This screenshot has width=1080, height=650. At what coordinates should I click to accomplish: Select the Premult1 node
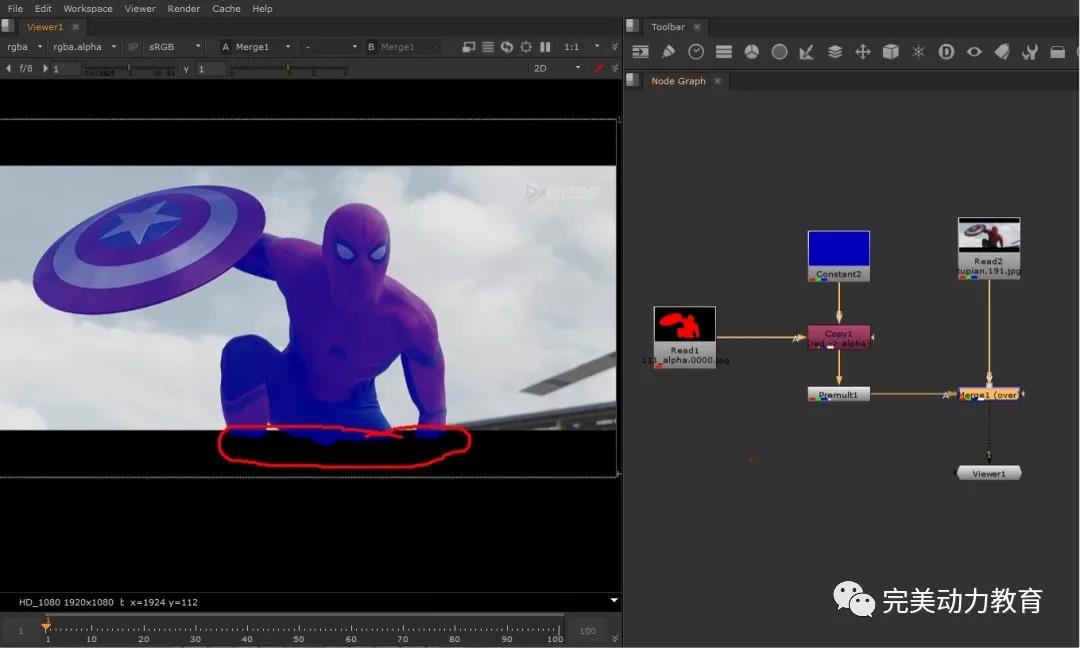838,395
